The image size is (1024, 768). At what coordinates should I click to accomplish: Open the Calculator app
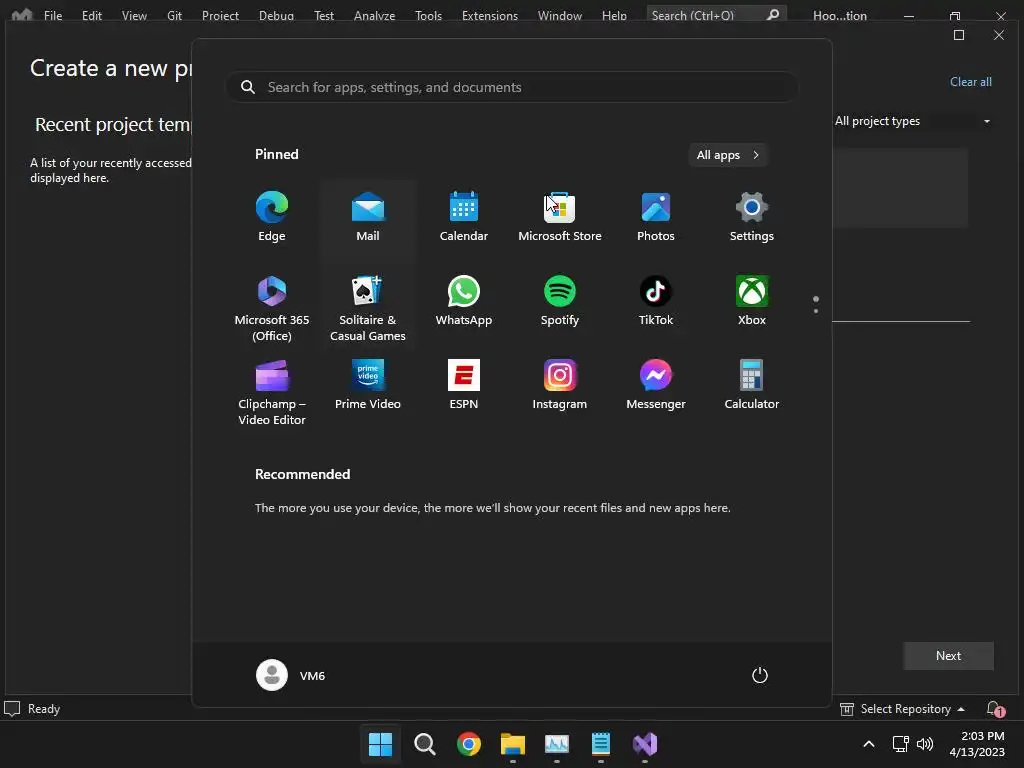(752, 385)
